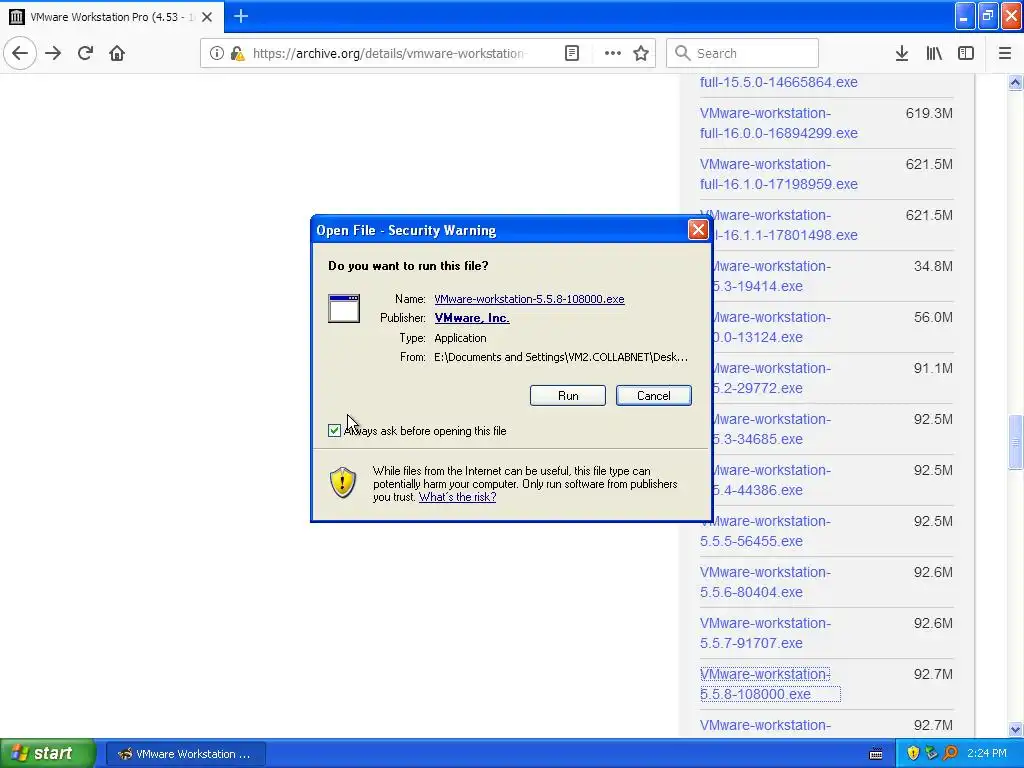
Task: Click the page scrollbar up arrow
Action: click(1015, 82)
